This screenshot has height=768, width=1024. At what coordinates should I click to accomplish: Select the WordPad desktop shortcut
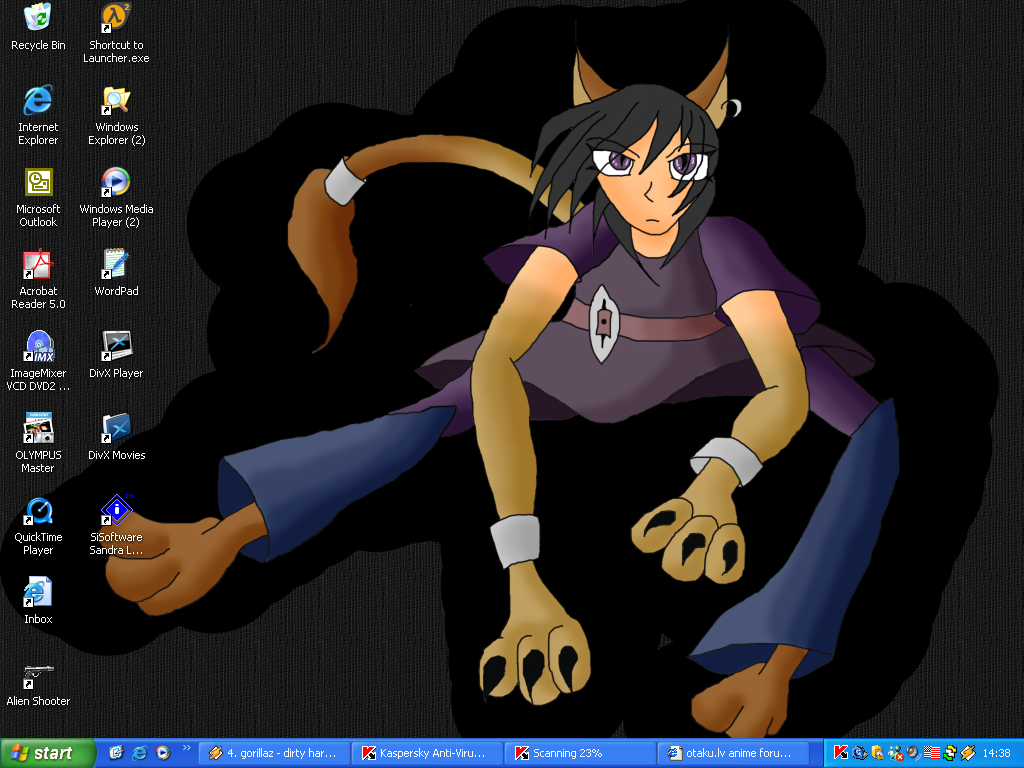point(116,273)
